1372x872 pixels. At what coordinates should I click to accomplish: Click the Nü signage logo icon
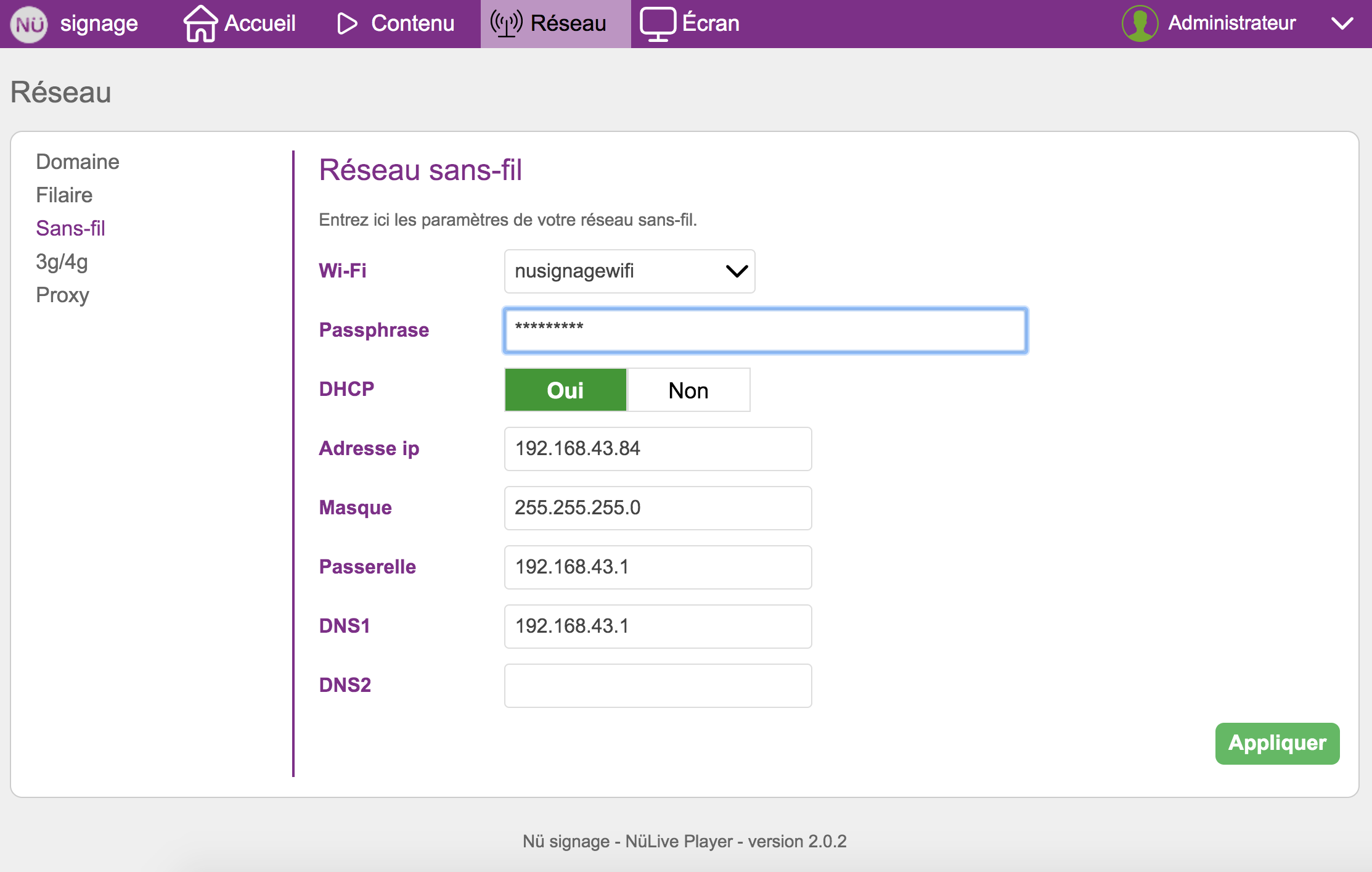tap(29, 24)
